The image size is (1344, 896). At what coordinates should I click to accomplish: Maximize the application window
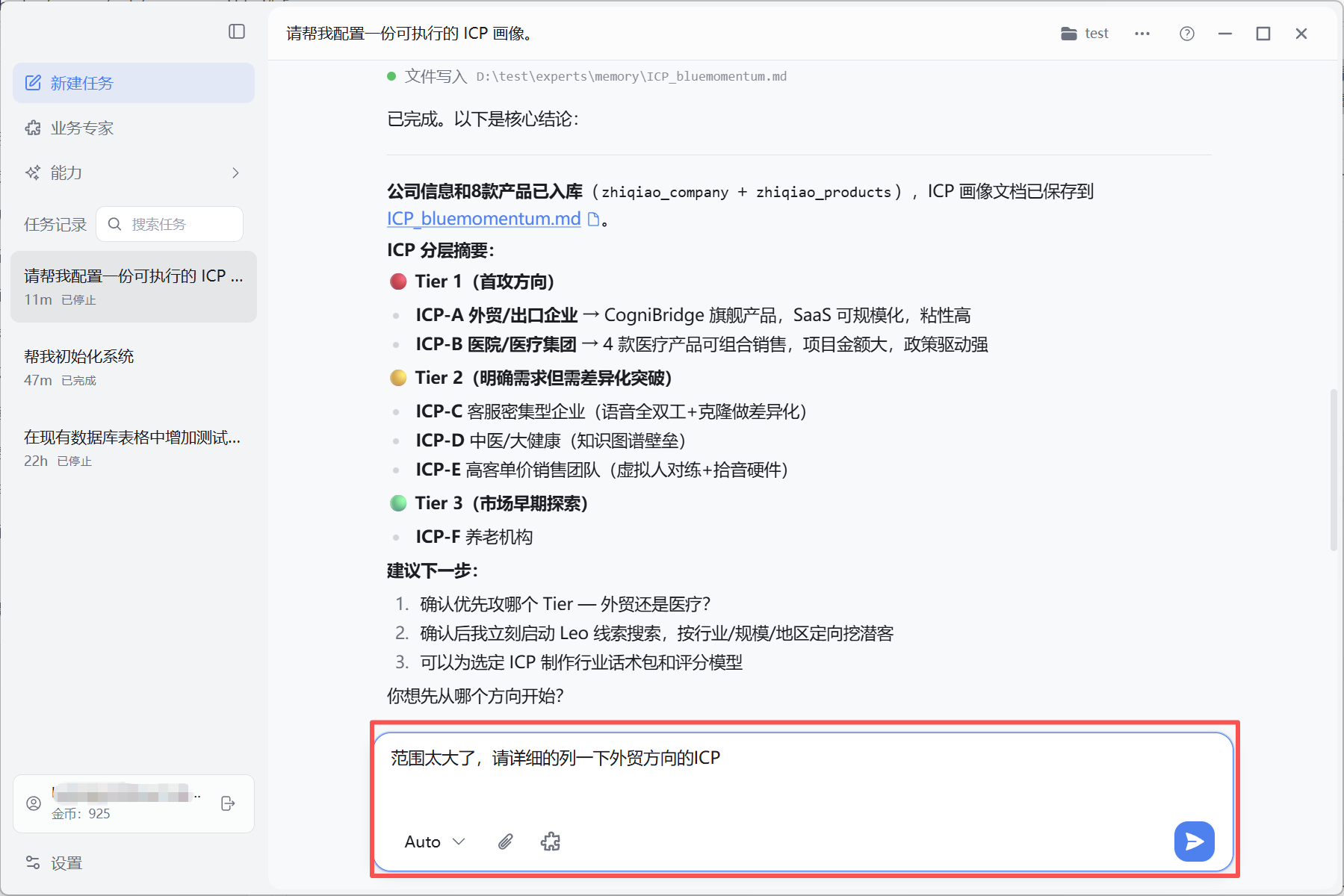tap(1263, 34)
